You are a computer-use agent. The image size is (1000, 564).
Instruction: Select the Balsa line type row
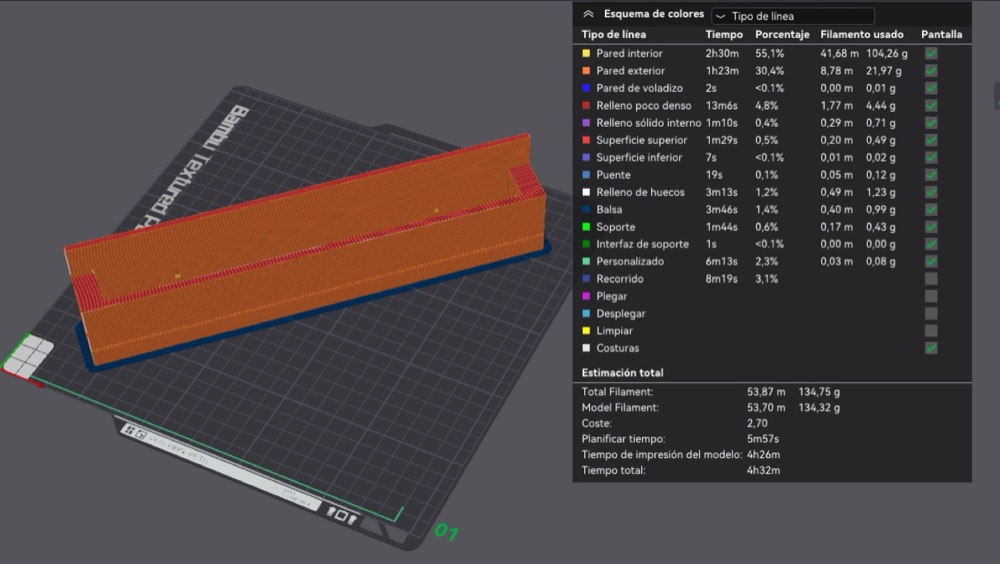772,209
